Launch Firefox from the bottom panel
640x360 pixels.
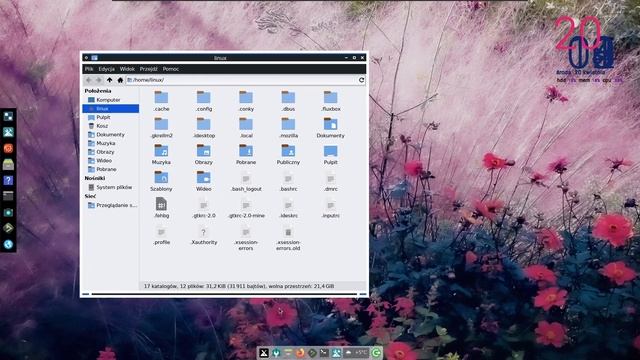tap(300, 353)
